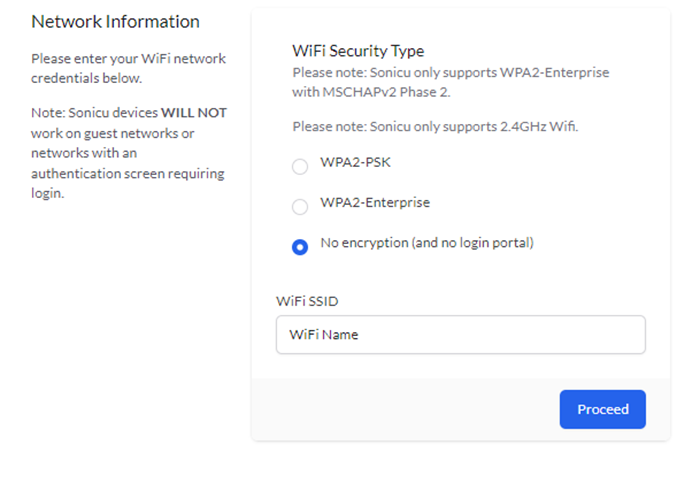Screen dimensions: 700x483
Task: Click the WiFi SSID input field
Action: (x=460, y=335)
